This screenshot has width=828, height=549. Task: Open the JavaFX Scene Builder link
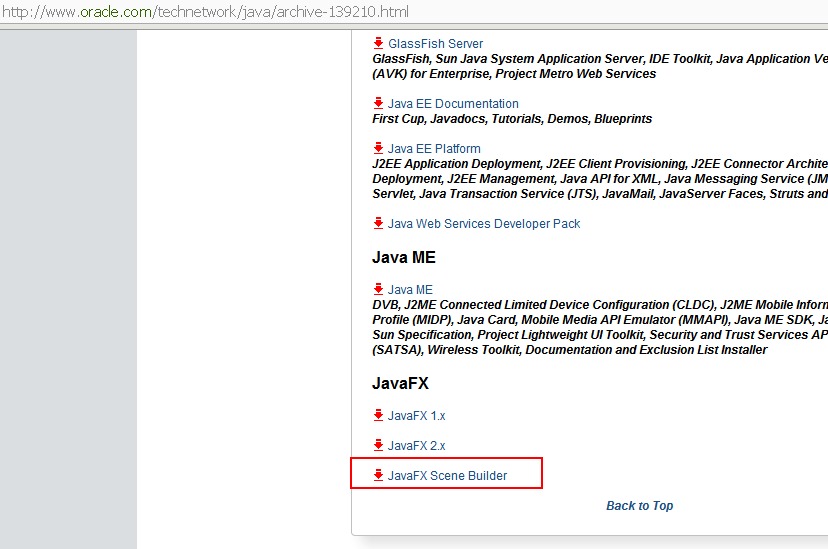[447, 476]
